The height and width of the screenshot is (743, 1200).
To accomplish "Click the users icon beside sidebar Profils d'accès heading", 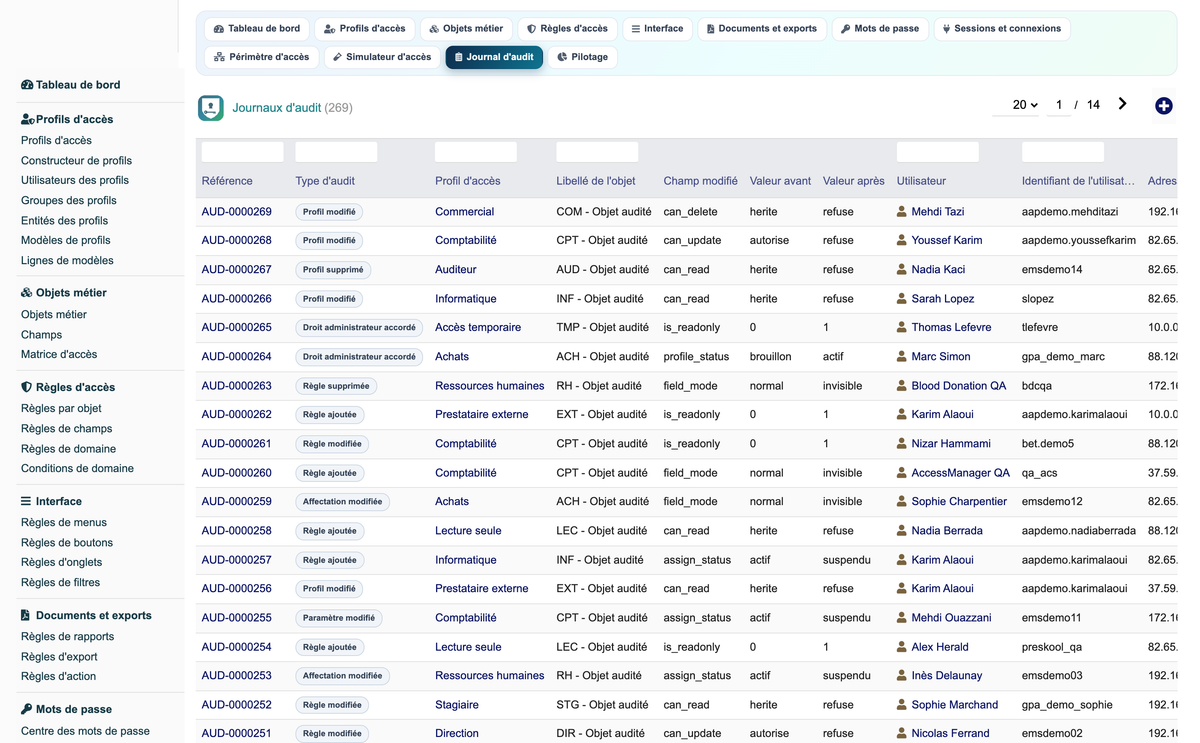I will click(28, 120).
